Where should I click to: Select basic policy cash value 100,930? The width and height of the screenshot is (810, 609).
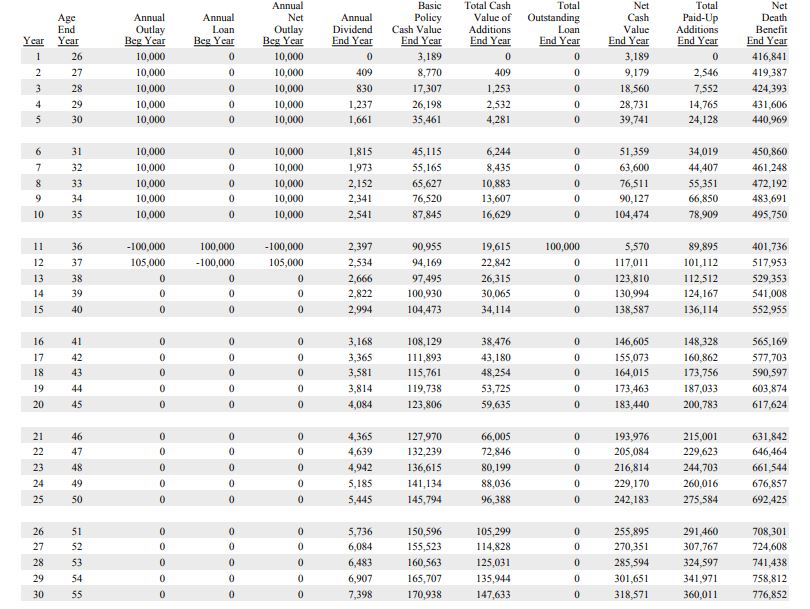pos(425,294)
